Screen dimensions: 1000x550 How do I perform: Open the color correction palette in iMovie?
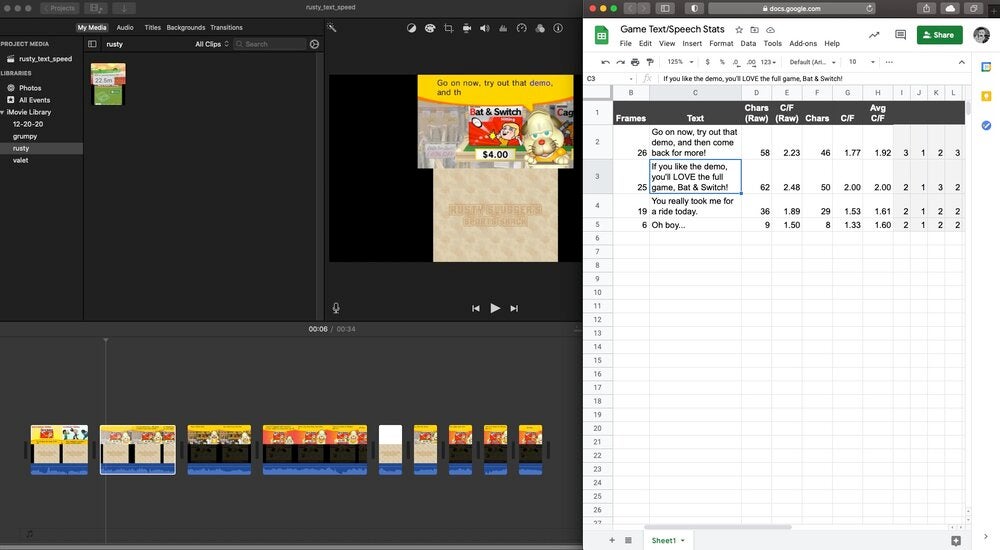(430, 28)
